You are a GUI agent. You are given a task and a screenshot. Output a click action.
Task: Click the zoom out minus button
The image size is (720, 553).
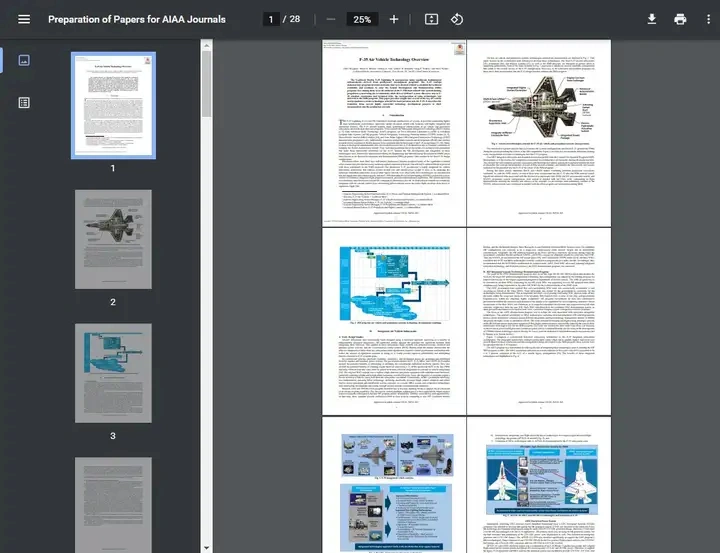(331, 19)
